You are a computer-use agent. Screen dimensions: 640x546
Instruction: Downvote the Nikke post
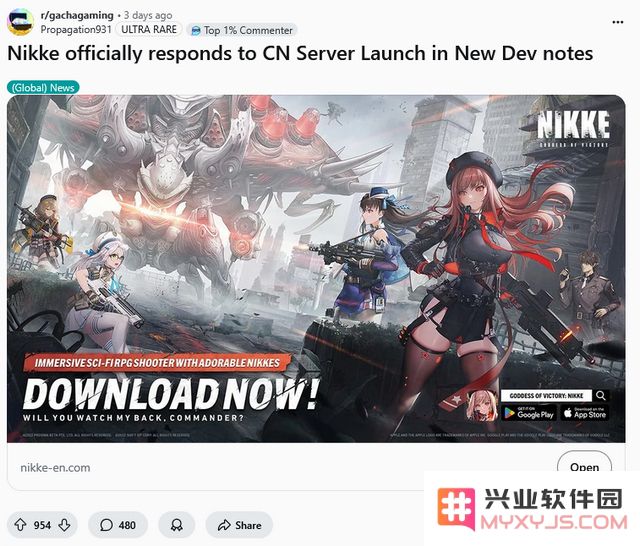(64, 525)
